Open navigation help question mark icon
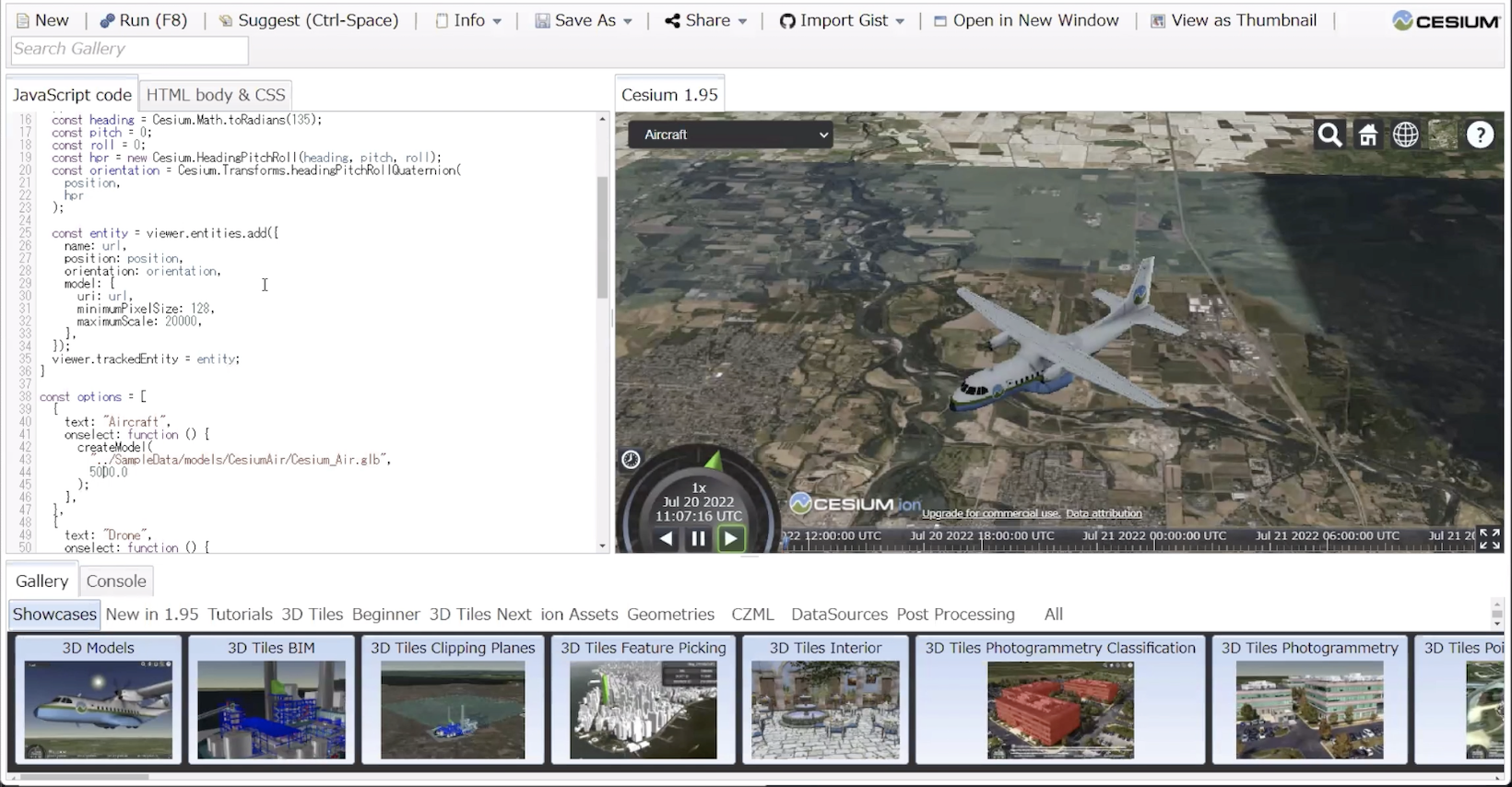 (x=1480, y=135)
